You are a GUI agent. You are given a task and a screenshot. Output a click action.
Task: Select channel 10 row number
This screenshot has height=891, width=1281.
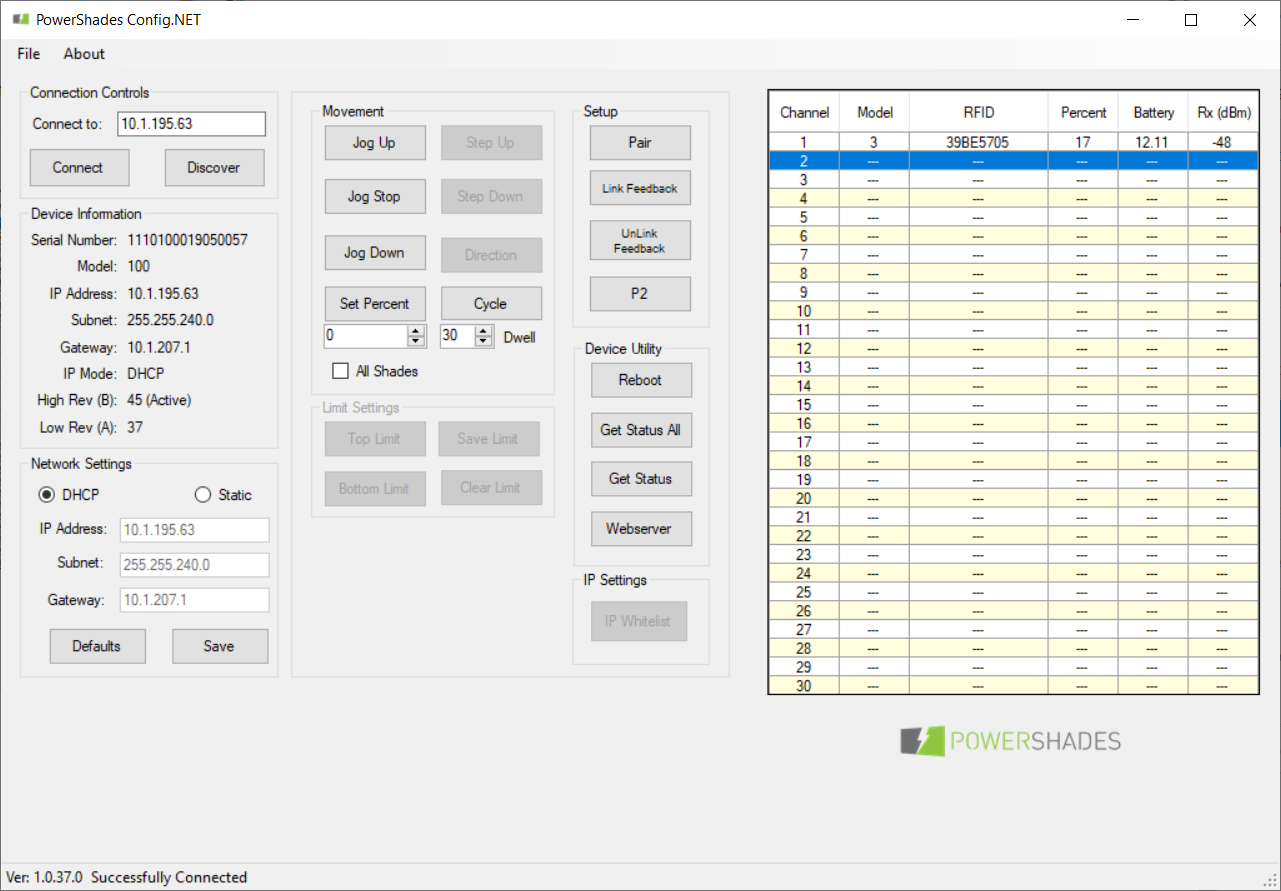(x=805, y=311)
